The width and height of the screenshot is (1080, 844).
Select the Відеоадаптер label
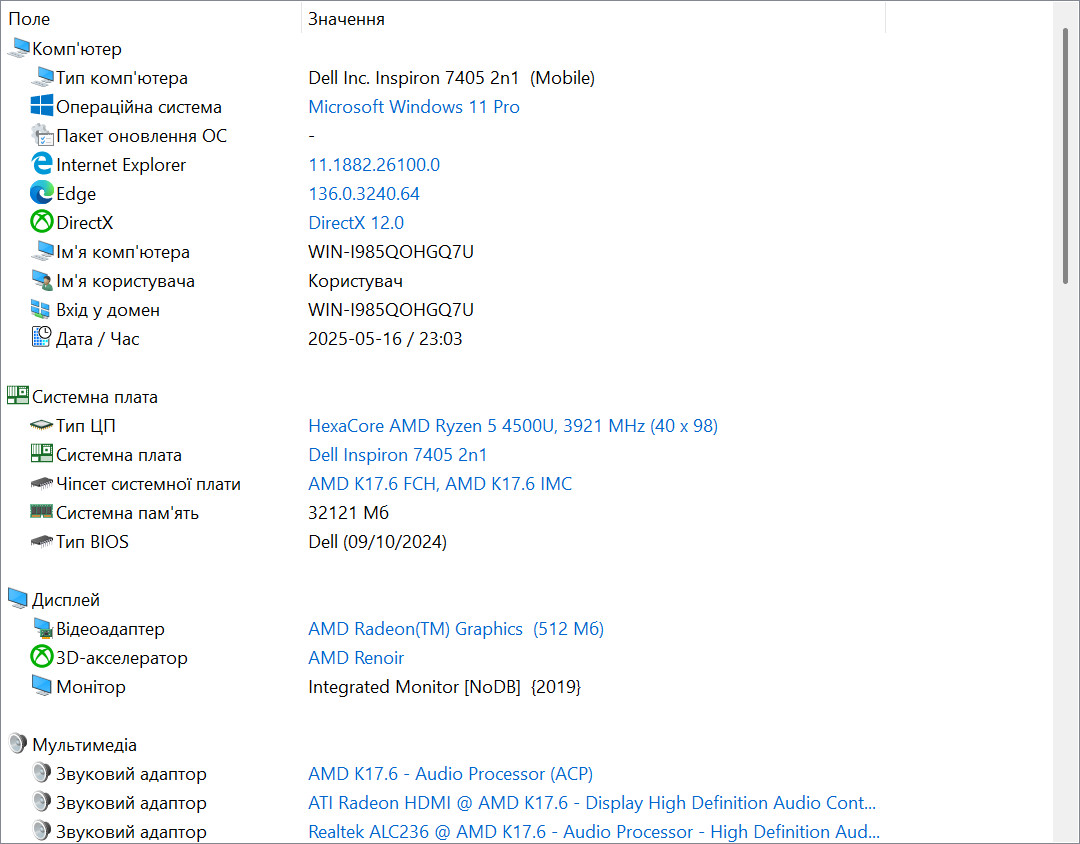111,628
